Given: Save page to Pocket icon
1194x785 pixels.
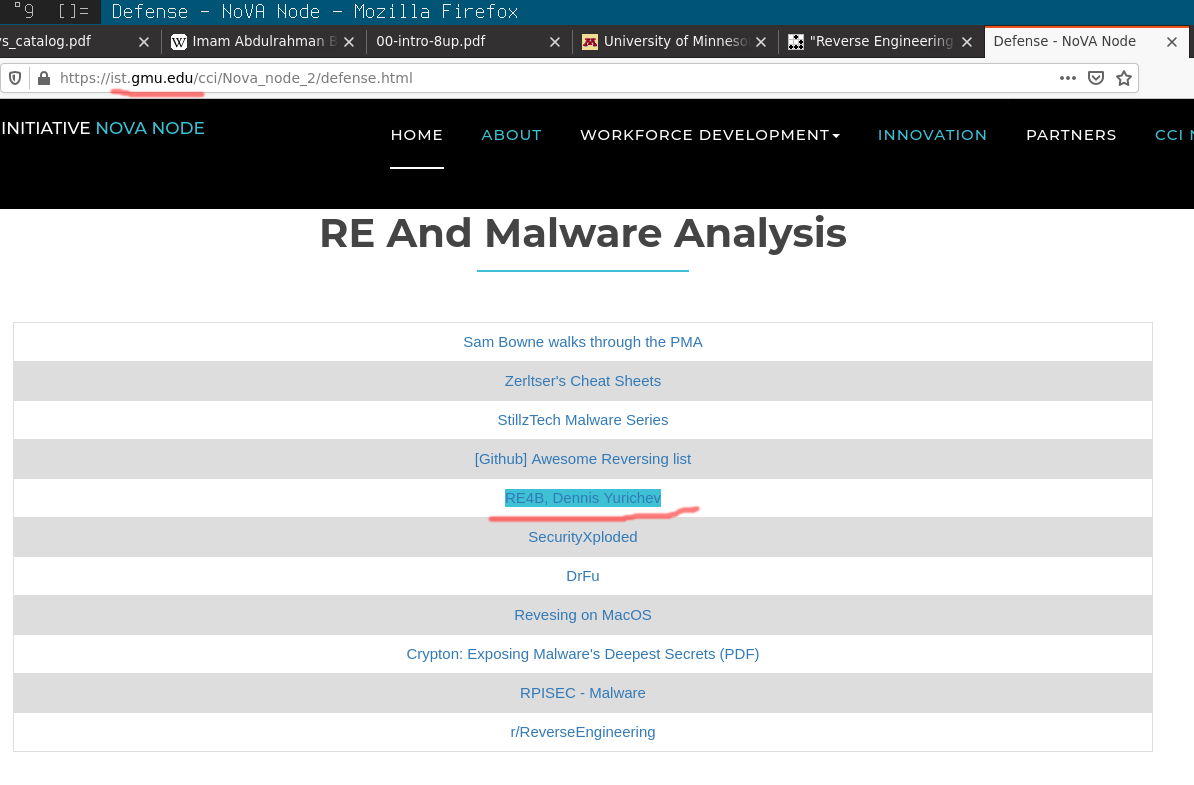Looking at the screenshot, I should pyautogui.click(x=1096, y=78).
